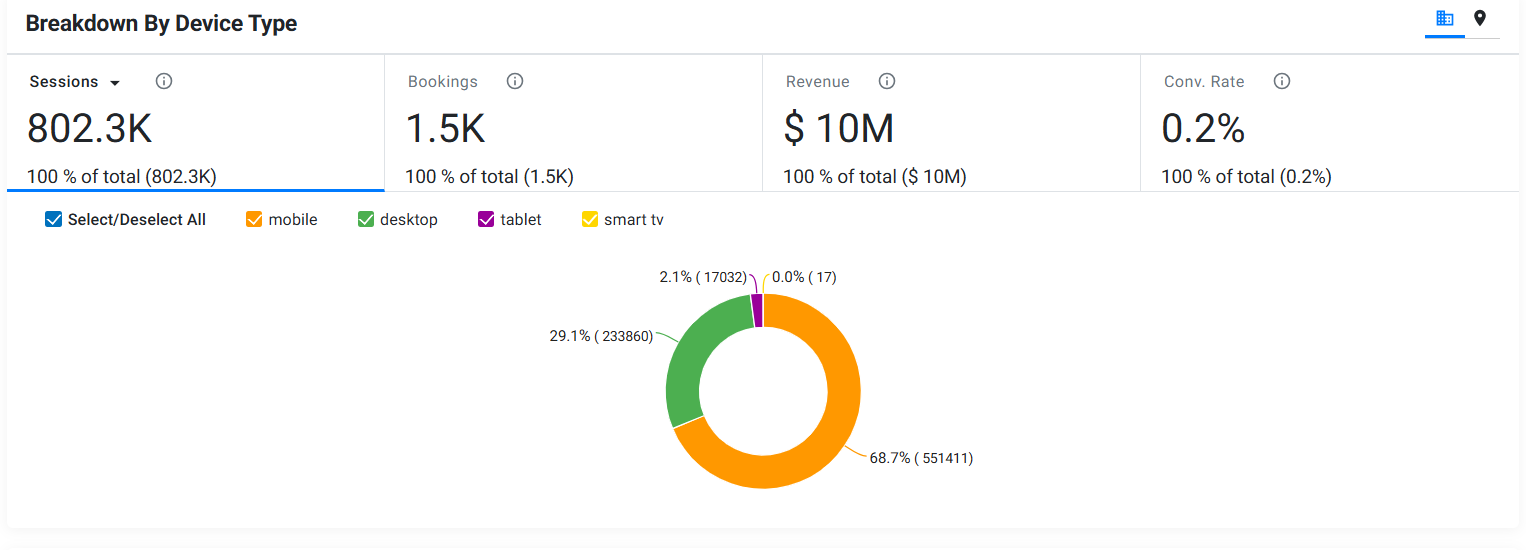
Task: Select the Conv. Rate metric tab
Action: pos(1329,123)
